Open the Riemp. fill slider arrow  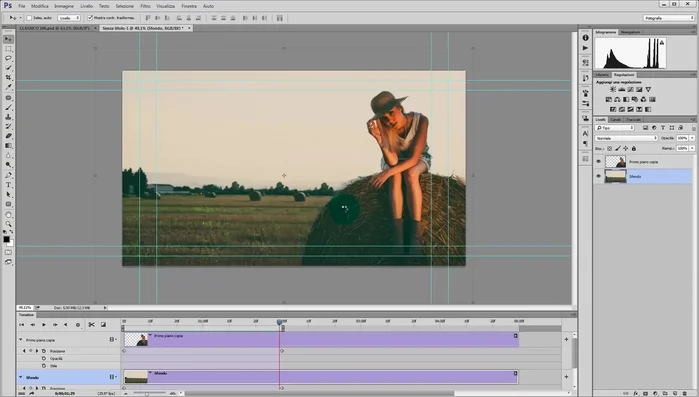pos(692,148)
